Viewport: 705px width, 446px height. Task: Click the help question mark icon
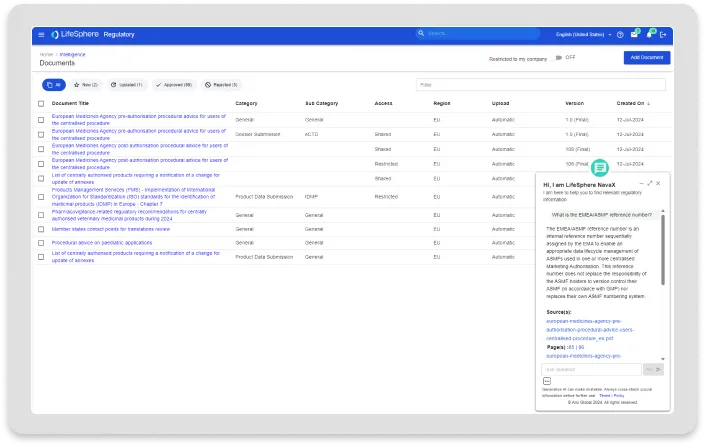620,34
